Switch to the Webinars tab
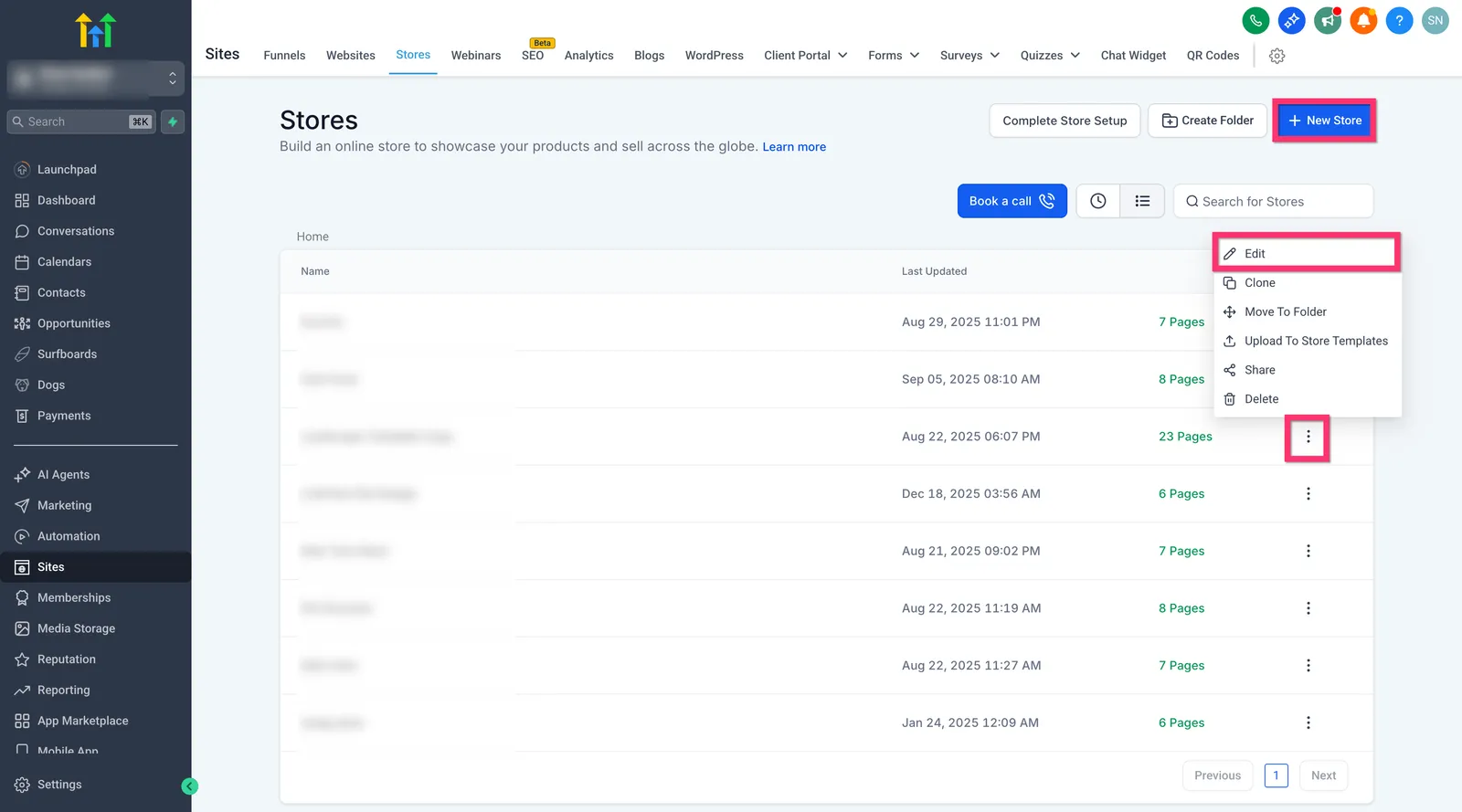 click(x=476, y=56)
